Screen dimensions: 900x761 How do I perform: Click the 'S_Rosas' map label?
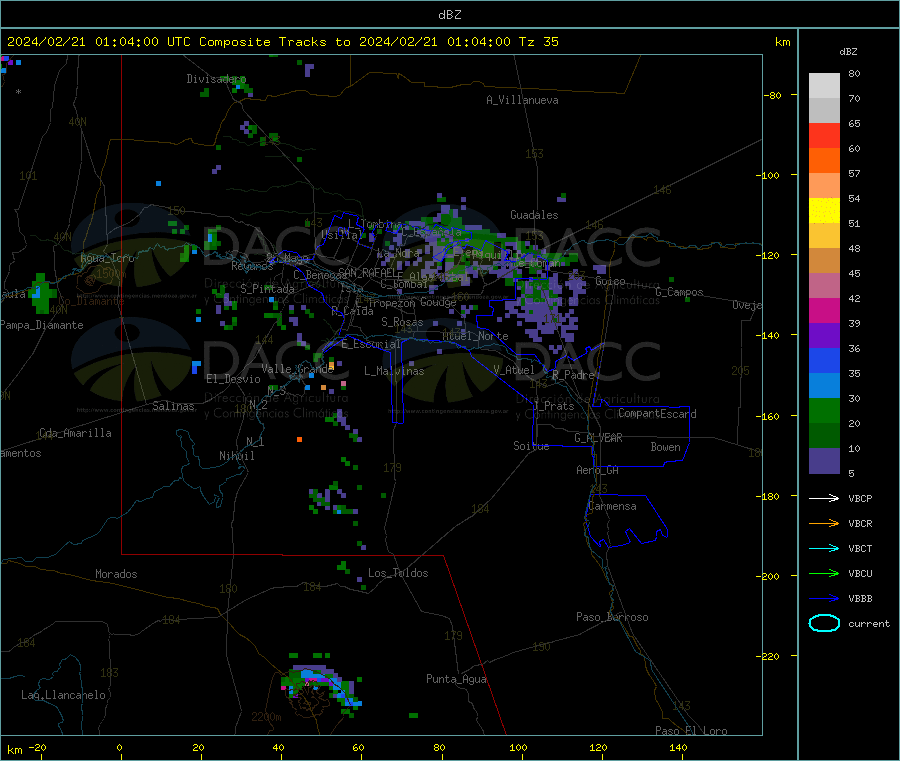(x=402, y=322)
